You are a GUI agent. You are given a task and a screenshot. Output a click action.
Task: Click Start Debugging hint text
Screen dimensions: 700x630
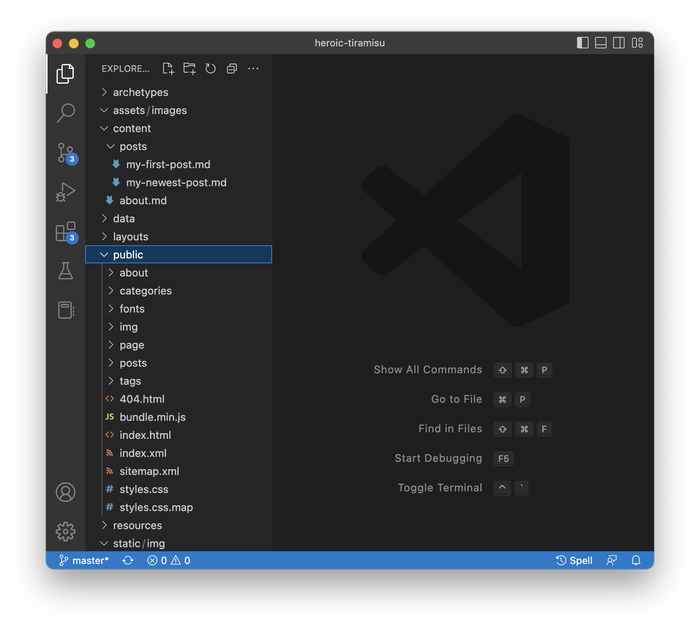(x=438, y=458)
